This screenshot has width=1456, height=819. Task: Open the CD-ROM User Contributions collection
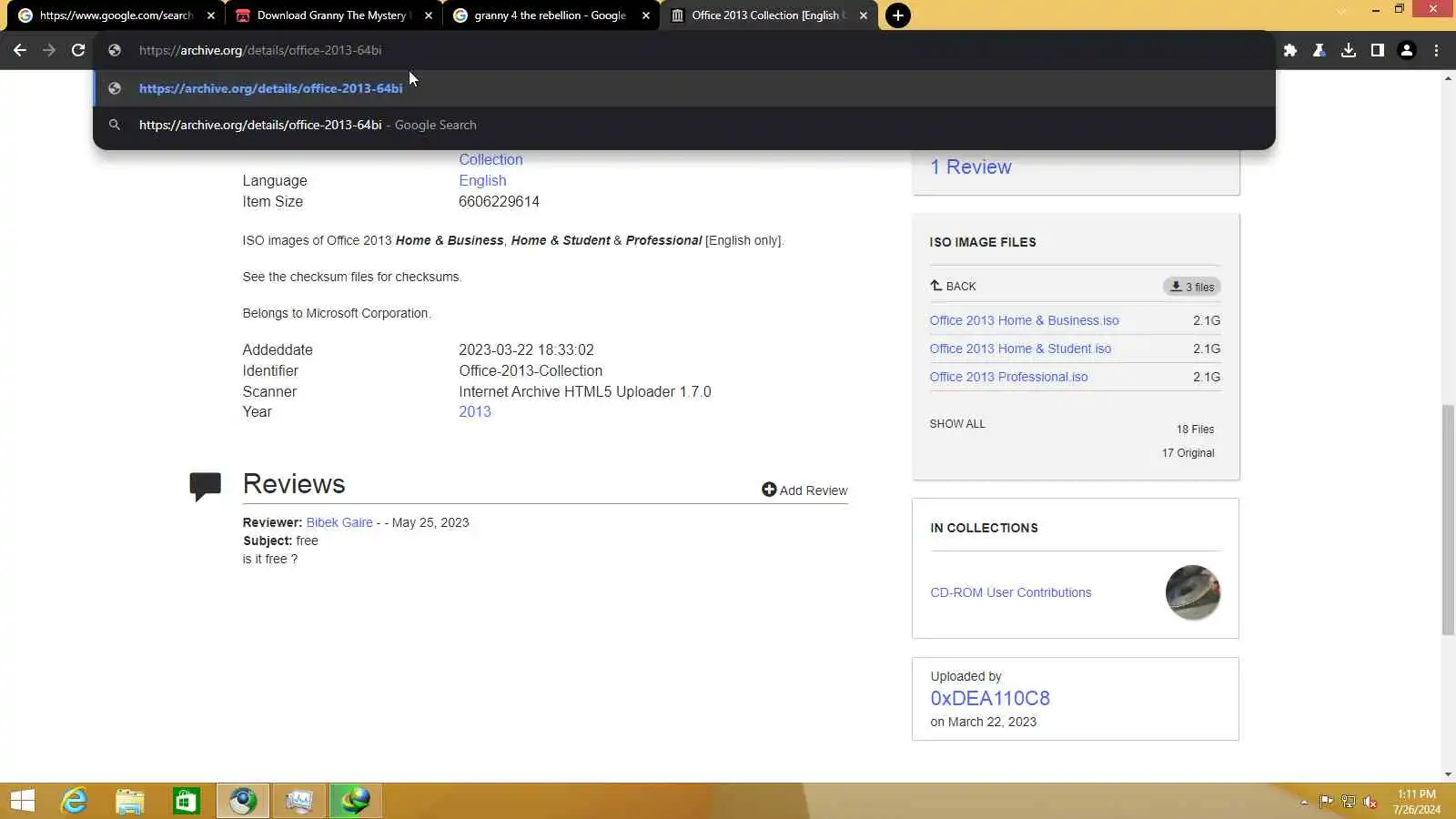pyautogui.click(x=1010, y=592)
